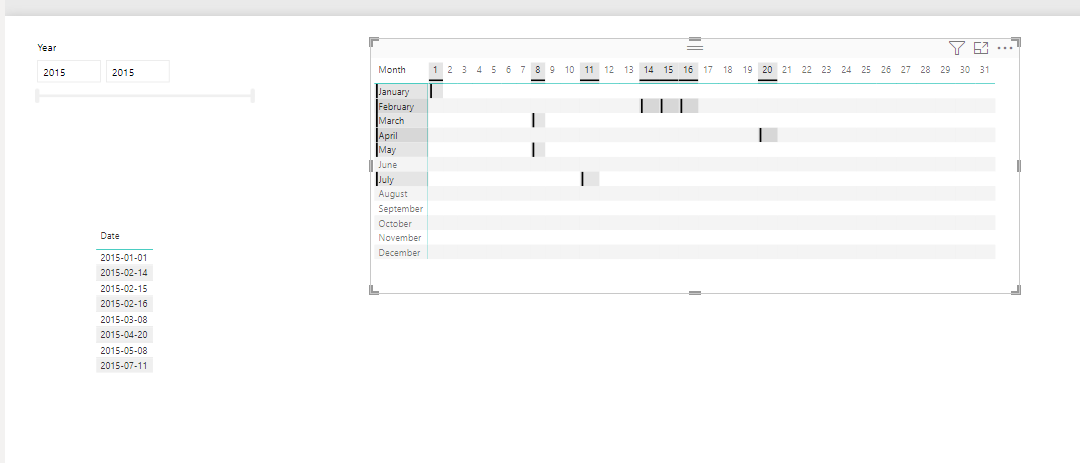Select date 2015-02-16 in table
The height and width of the screenshot is (463, 1080).
tap(124, 304)
